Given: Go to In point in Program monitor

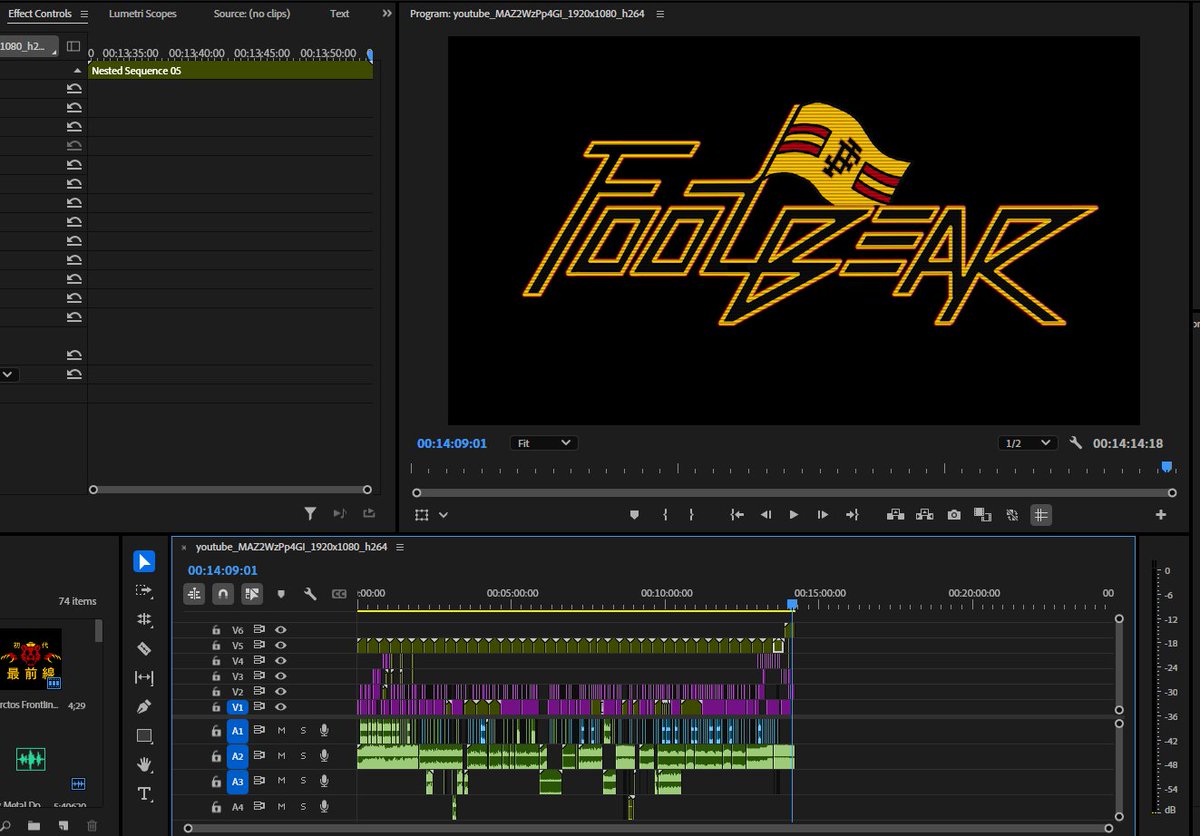Looking at the screenshot, I should pyautogui.click(x=737, y=515).
